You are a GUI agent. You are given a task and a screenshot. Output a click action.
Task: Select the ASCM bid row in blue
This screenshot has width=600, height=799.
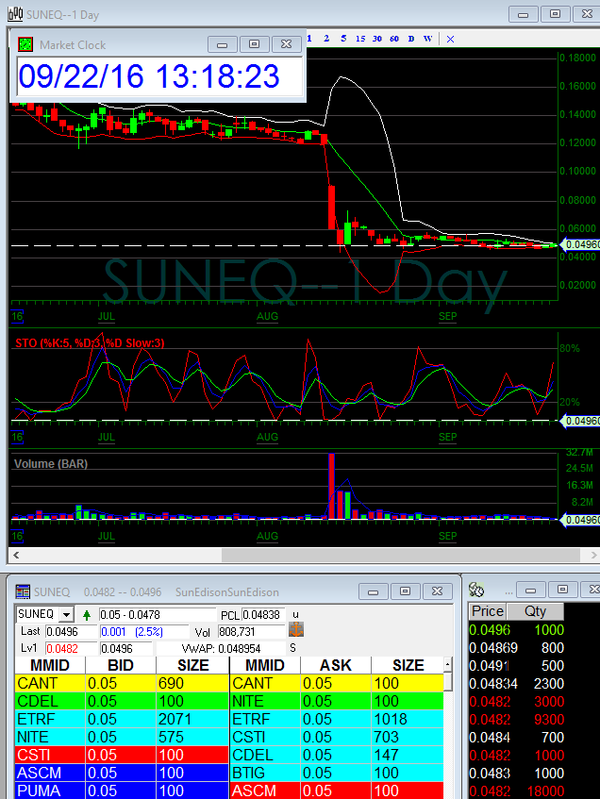point(122,773)
